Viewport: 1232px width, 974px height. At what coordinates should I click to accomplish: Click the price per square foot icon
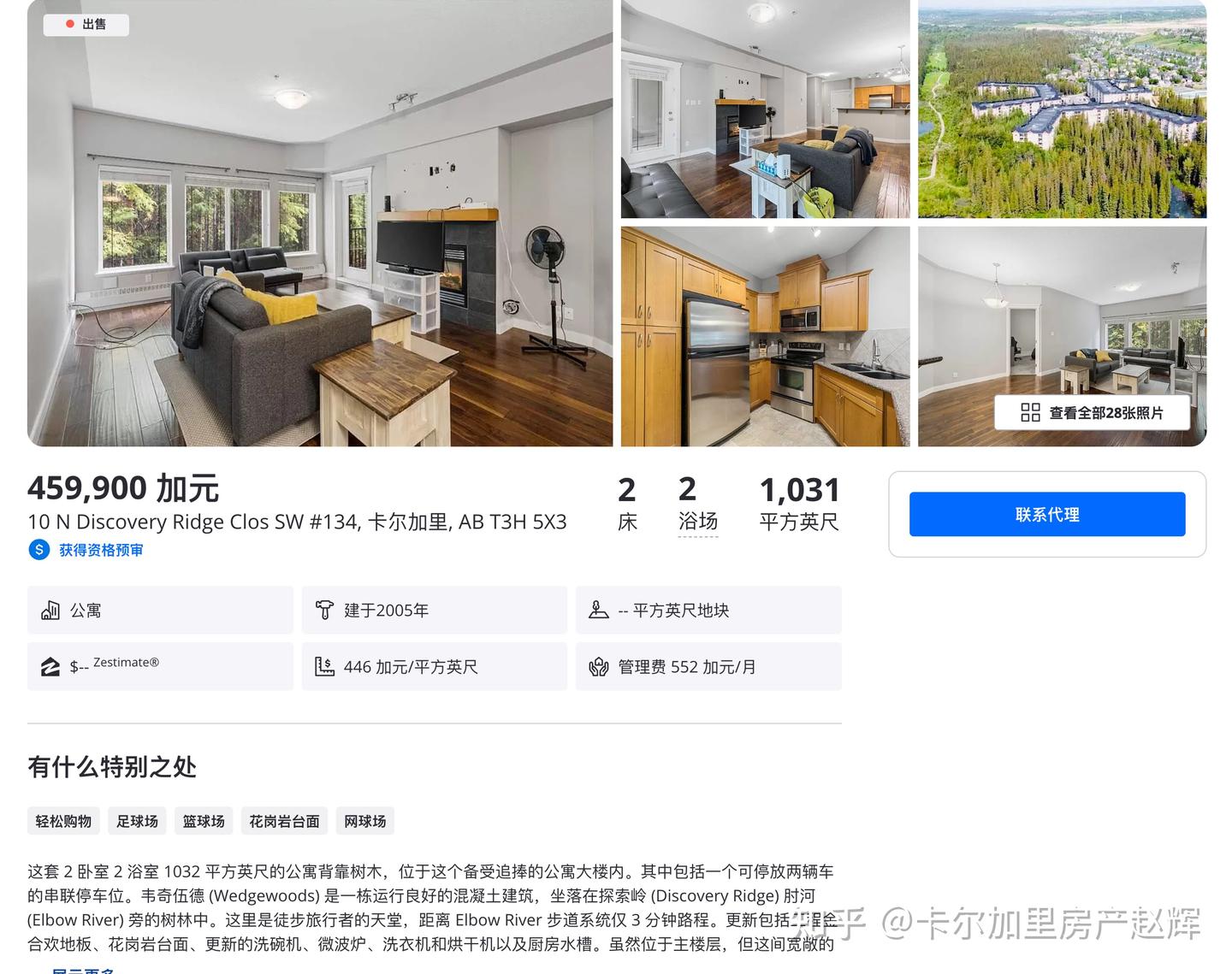[x=324, y=667]
